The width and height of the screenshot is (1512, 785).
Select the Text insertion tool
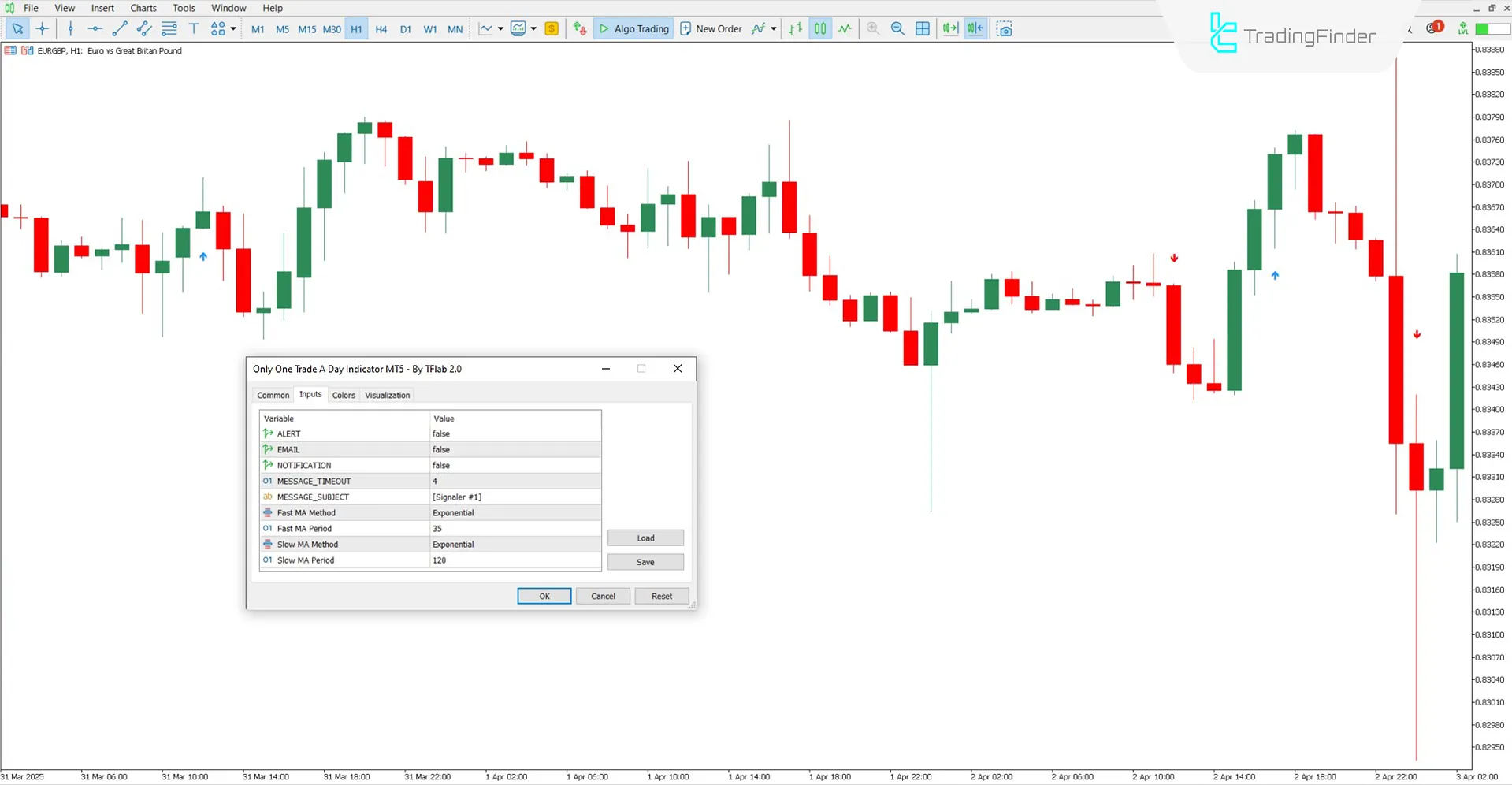click(x=194, y=28)
